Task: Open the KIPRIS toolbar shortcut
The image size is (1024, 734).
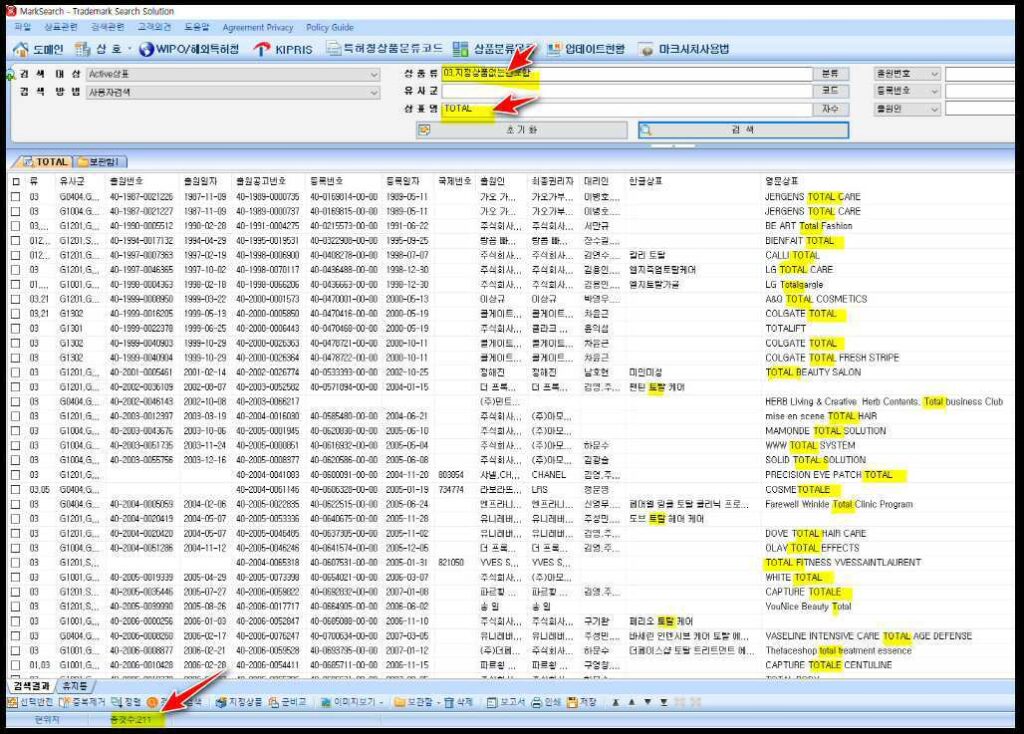Action: click(283, 49)
